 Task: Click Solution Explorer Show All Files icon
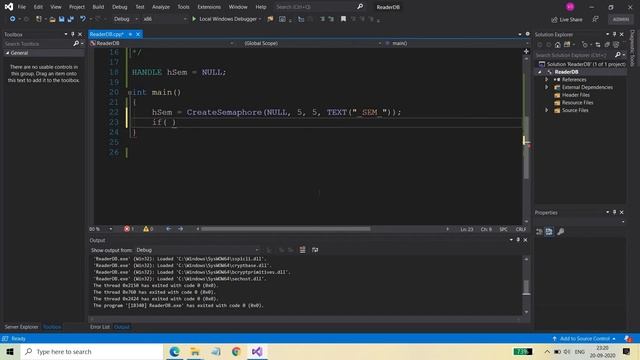tap(616, 45)
